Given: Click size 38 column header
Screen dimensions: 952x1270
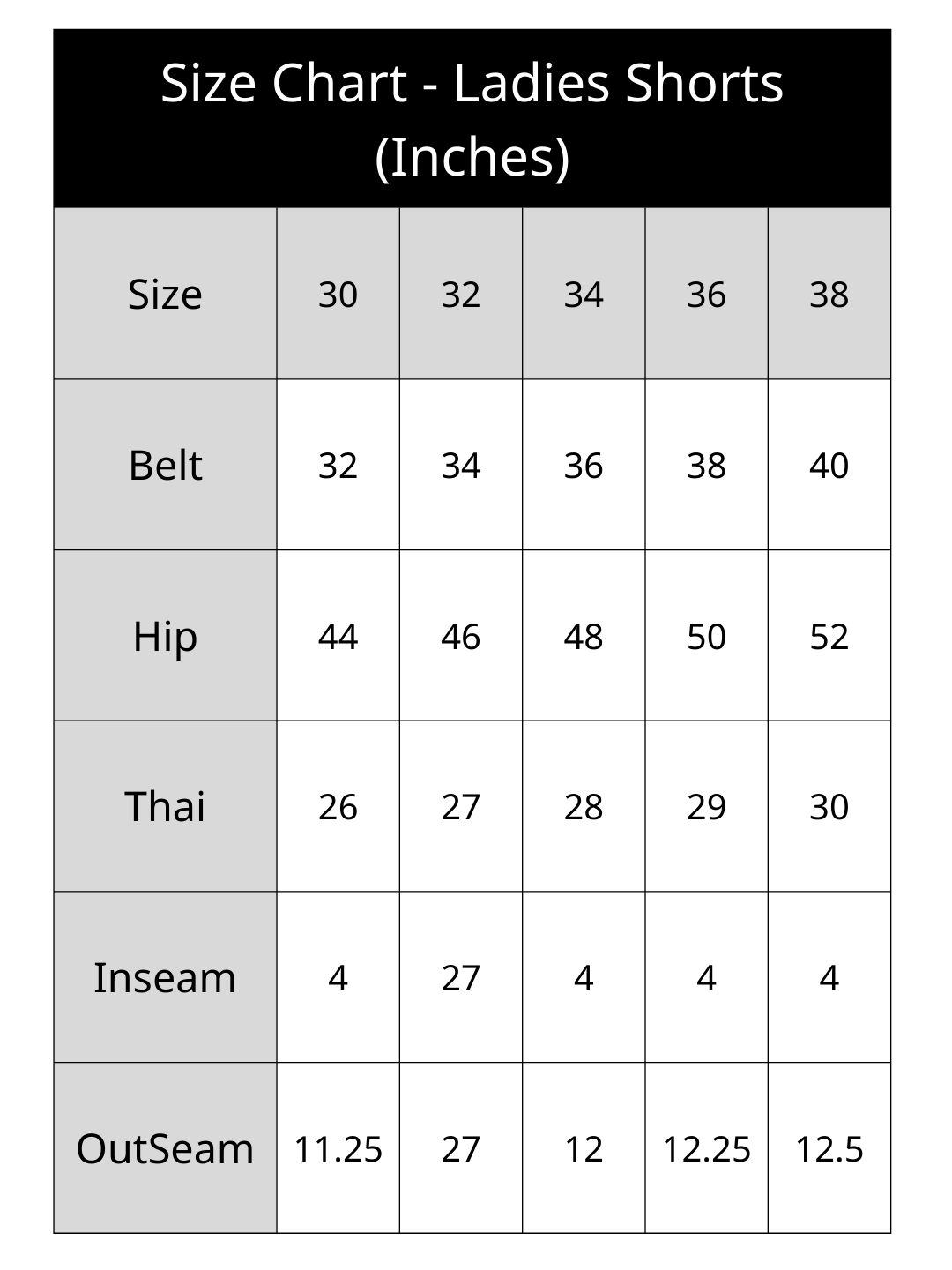Looking at the screenshot, I should tap(829, 294).
